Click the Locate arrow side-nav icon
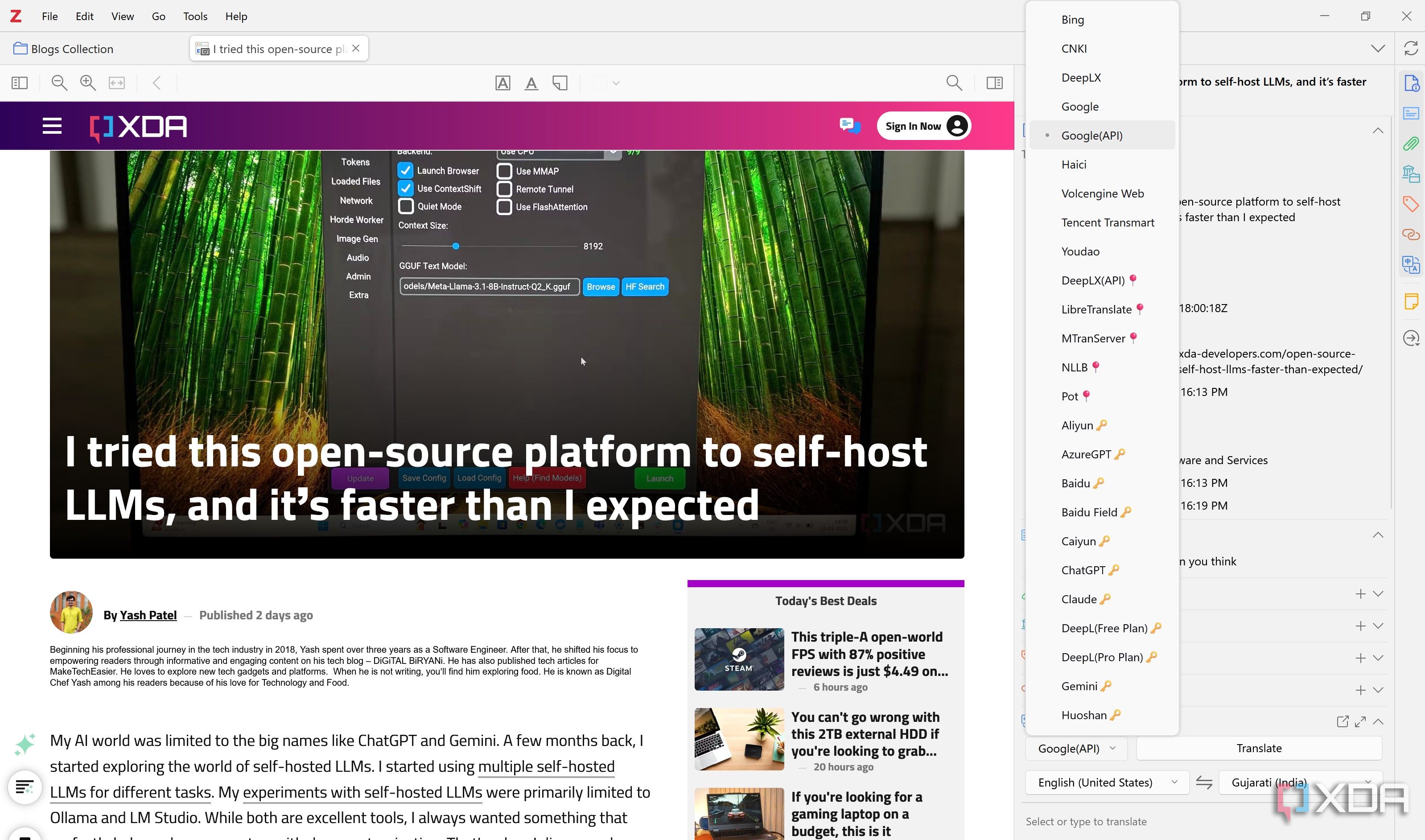Image resolution: width=1425 pixels, height=840 pixels. coord(1411,338)
